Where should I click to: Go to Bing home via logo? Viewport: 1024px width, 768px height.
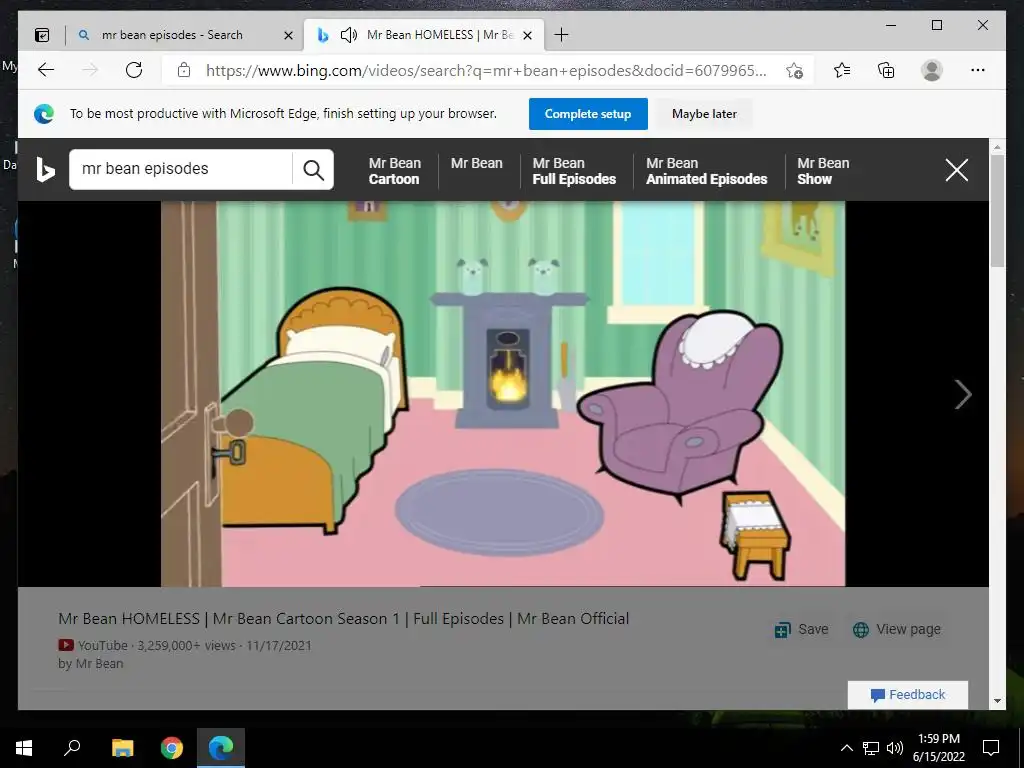click(45, 170)
